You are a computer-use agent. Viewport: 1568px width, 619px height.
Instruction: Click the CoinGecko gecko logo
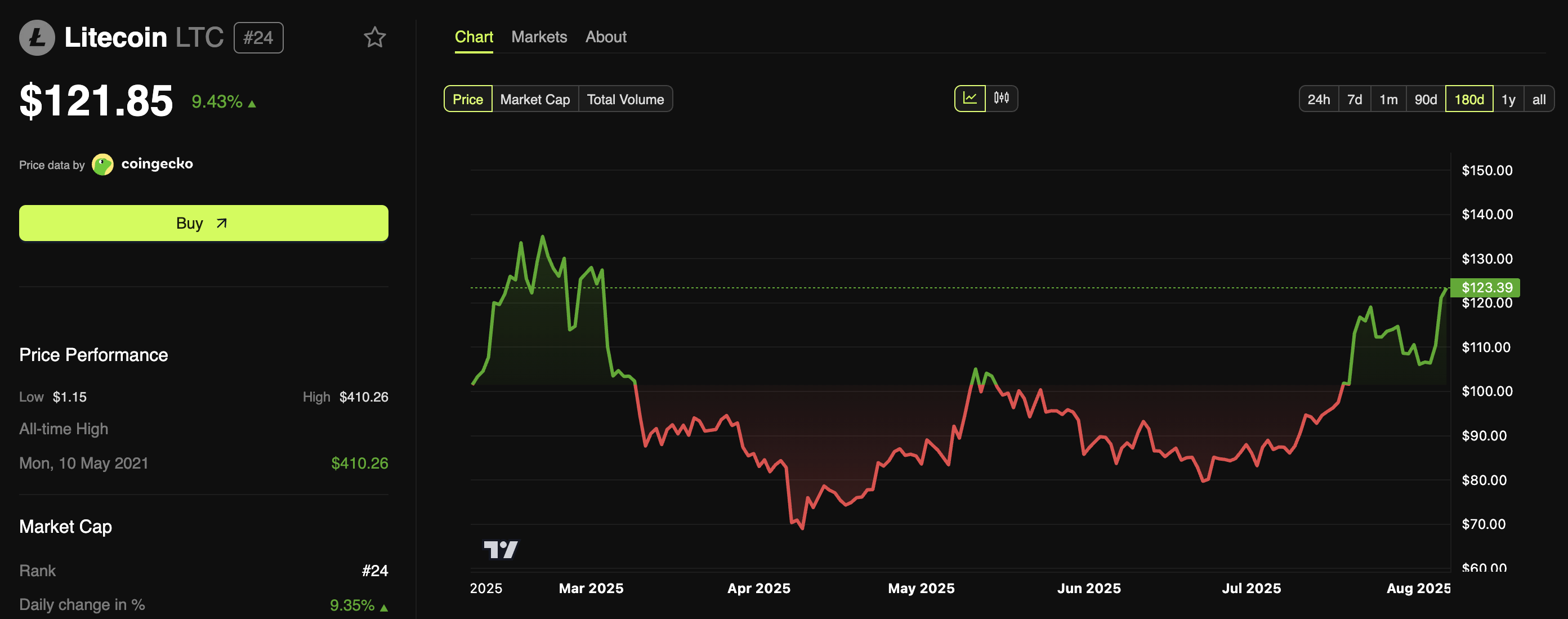pos(102,164)
